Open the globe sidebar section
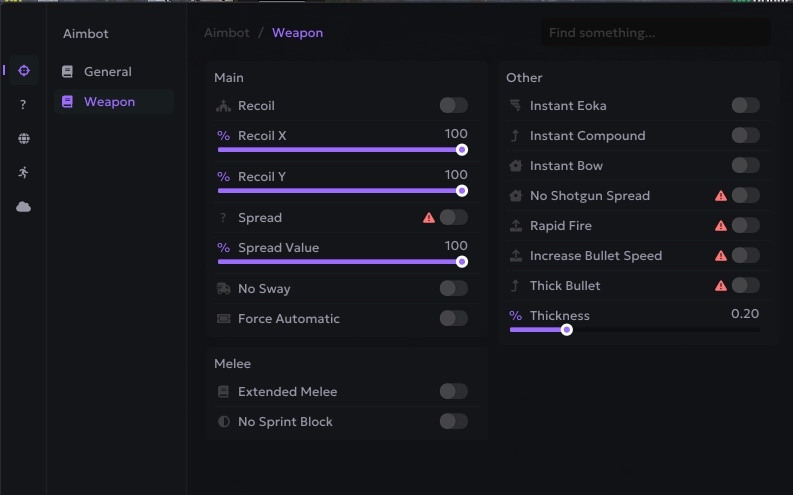 click(x=23, y=139)
